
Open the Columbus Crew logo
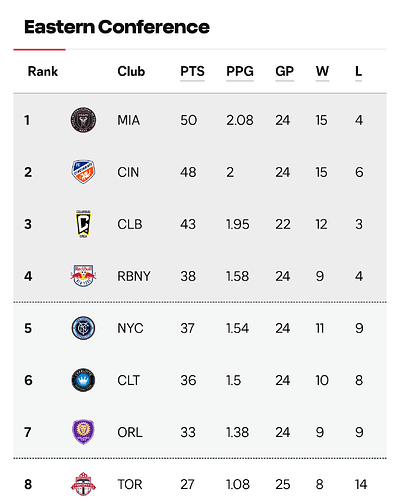click(x=83, y=224)
